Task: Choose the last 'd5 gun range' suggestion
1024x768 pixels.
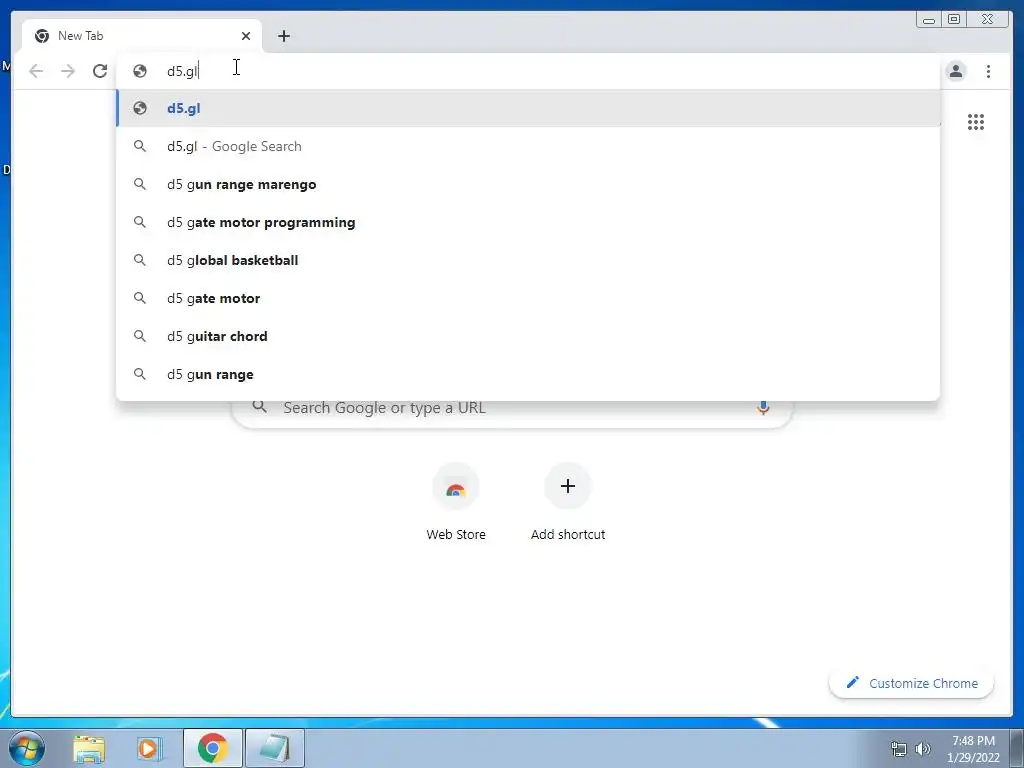Action: click(528, 374)
